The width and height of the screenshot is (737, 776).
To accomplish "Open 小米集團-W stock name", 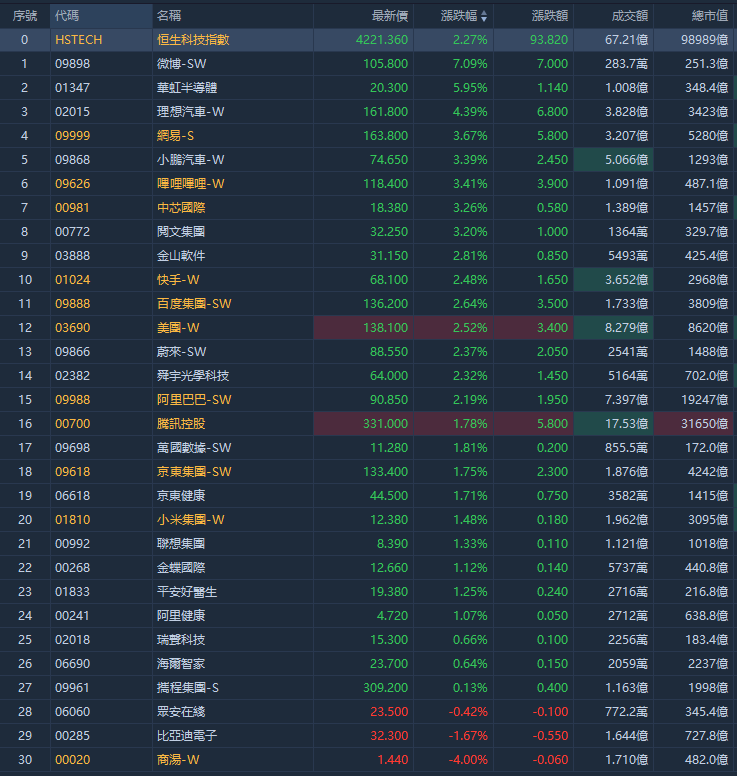I will pyautogui.click(x=191, y=520).
